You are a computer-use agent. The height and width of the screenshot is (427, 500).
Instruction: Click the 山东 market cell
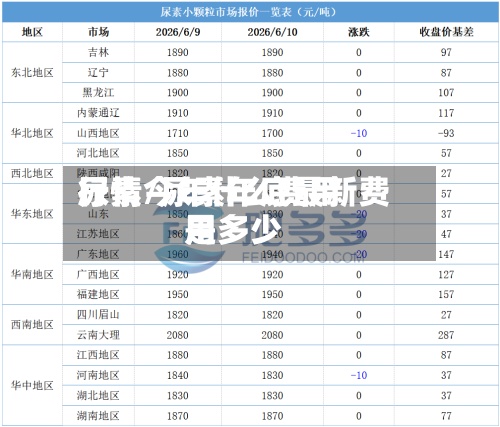pos(98,214)
